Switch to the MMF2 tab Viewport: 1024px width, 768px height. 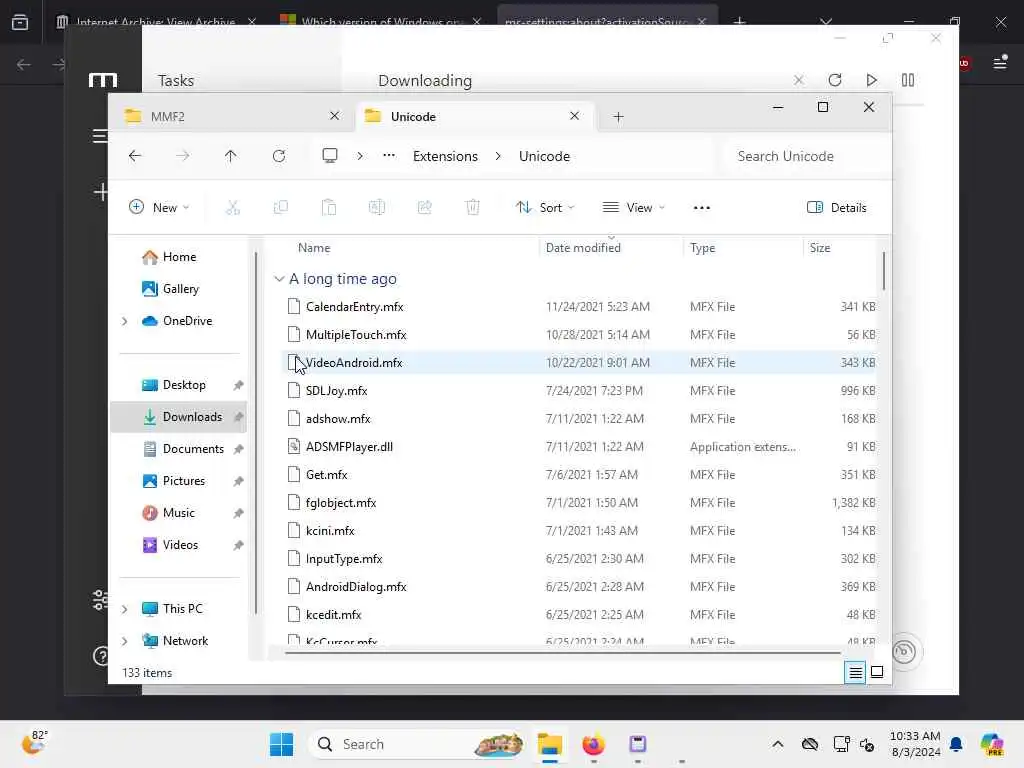click(x=223, y=116)
